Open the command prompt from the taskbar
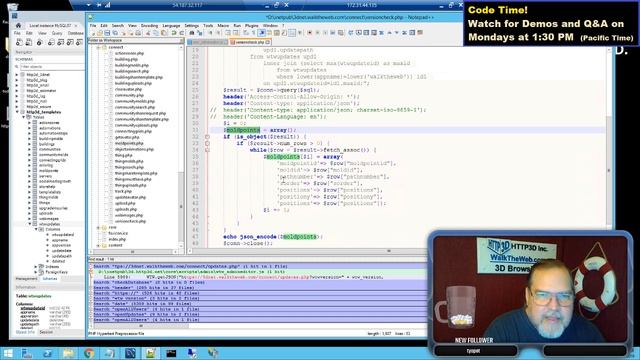640x360 pixels. 171,353
